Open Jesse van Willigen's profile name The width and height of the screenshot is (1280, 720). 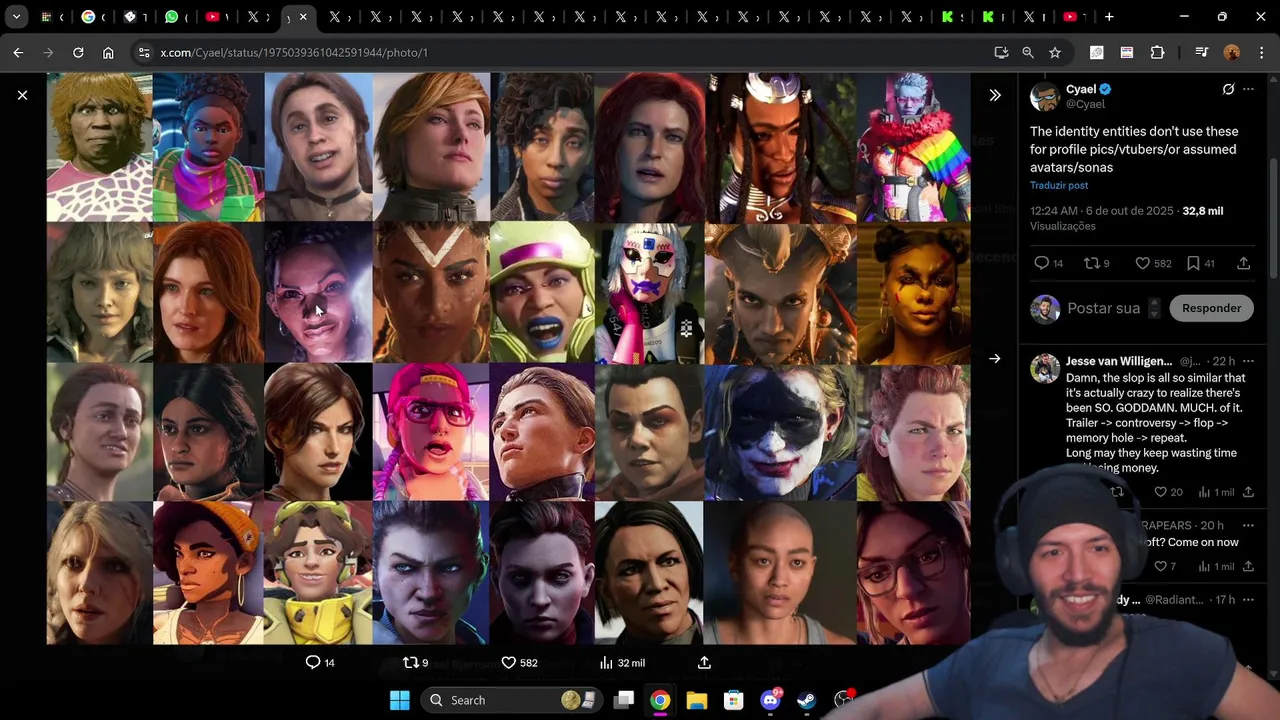tap(1119, 361)
